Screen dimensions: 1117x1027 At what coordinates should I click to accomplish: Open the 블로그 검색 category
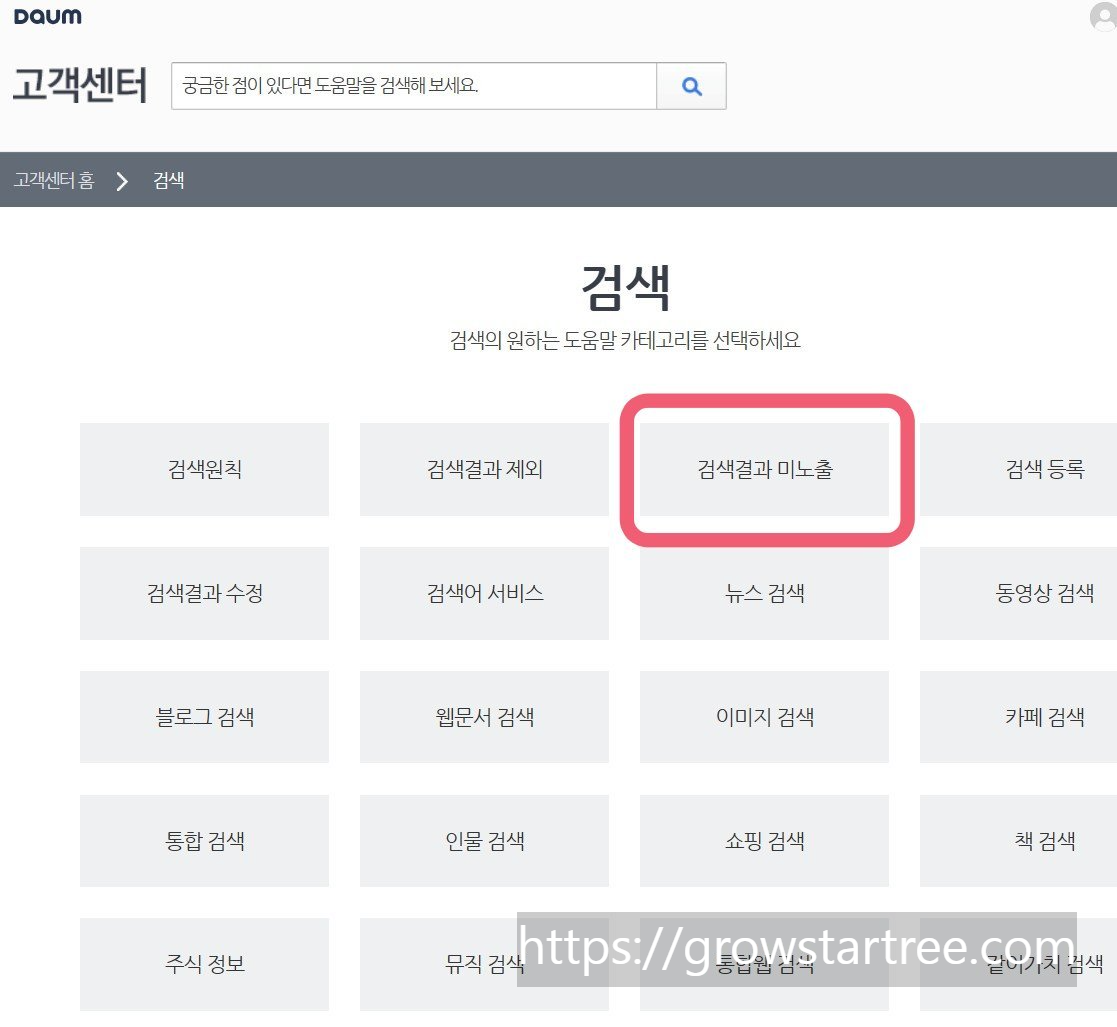click(x=204, y=717)
